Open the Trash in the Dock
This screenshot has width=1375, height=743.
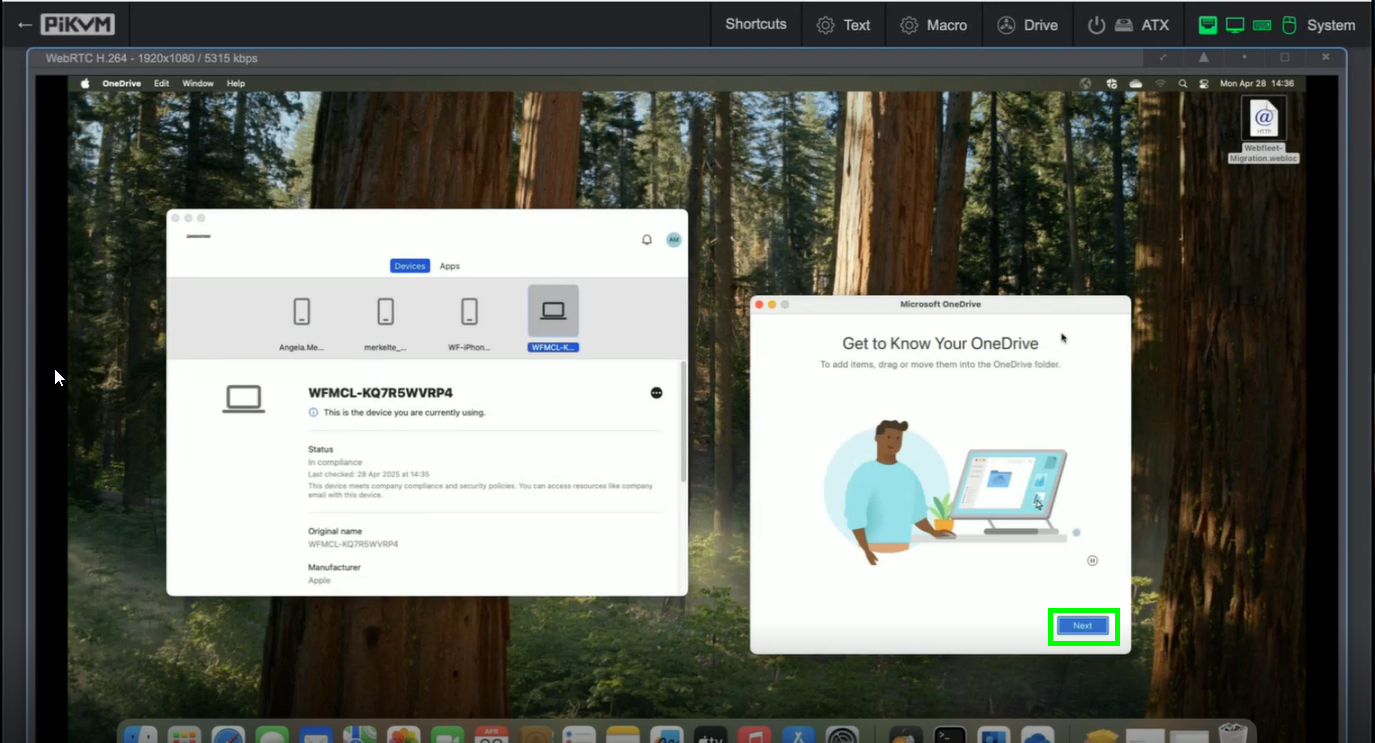[1232, 734]
